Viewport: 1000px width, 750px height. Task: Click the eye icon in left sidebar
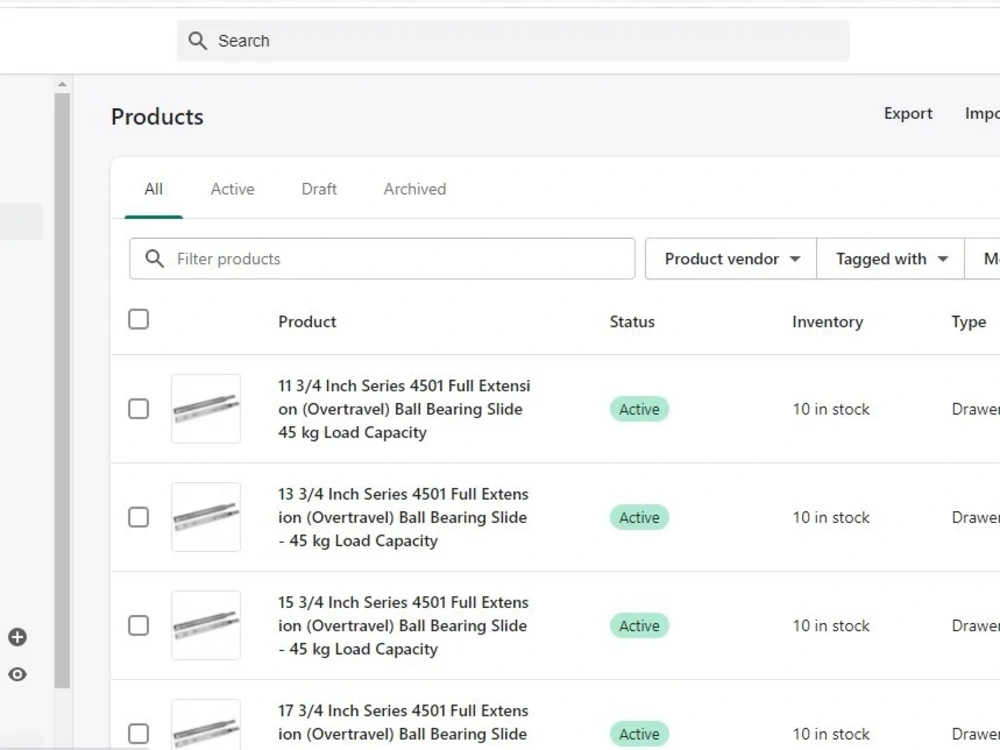point(17,674)
